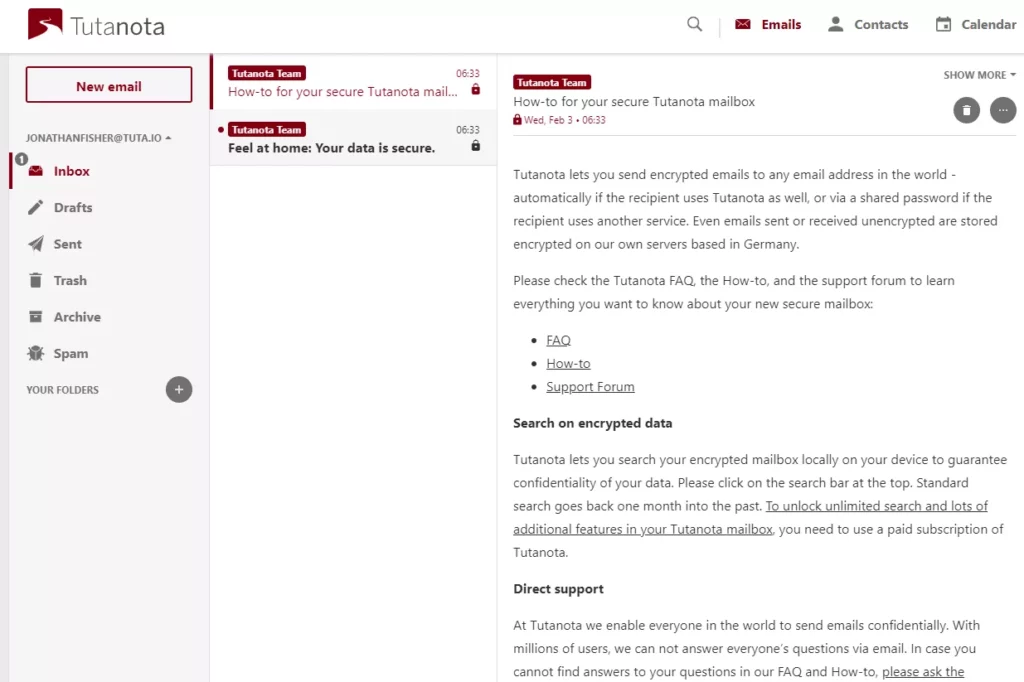Go to the Emails tab
The height and width of the screenshot is (682, 1024).
click(x=768, y=25)
